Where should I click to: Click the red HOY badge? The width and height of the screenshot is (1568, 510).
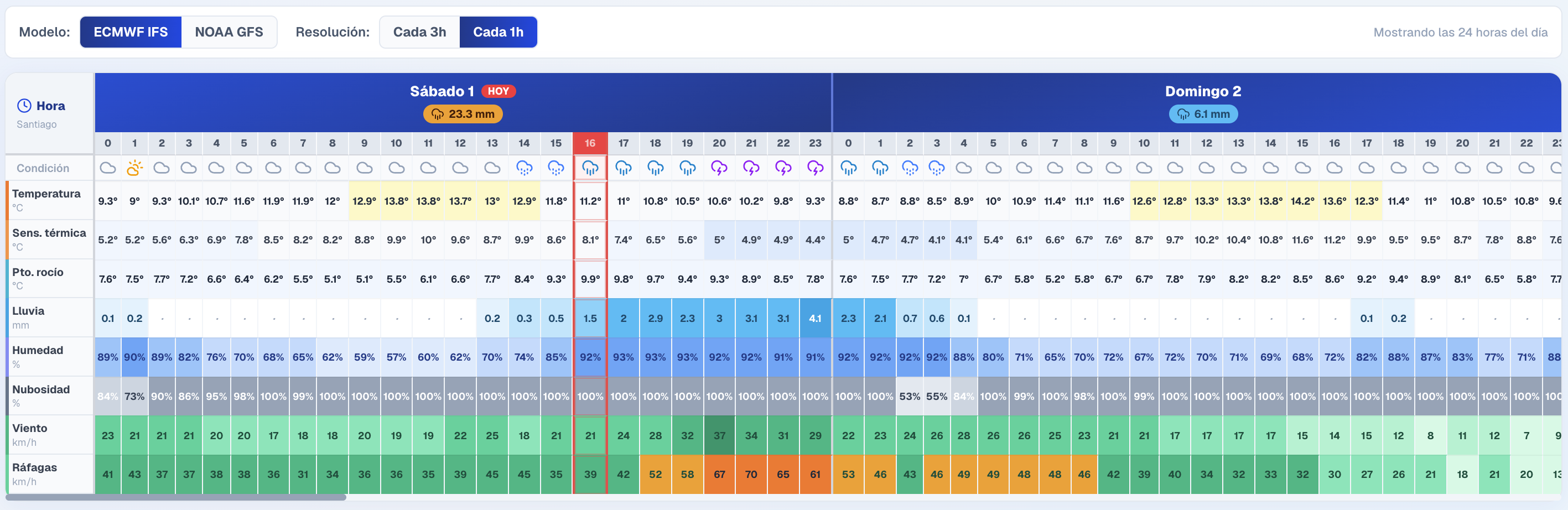pyautogui.click(x=499, y=91)
